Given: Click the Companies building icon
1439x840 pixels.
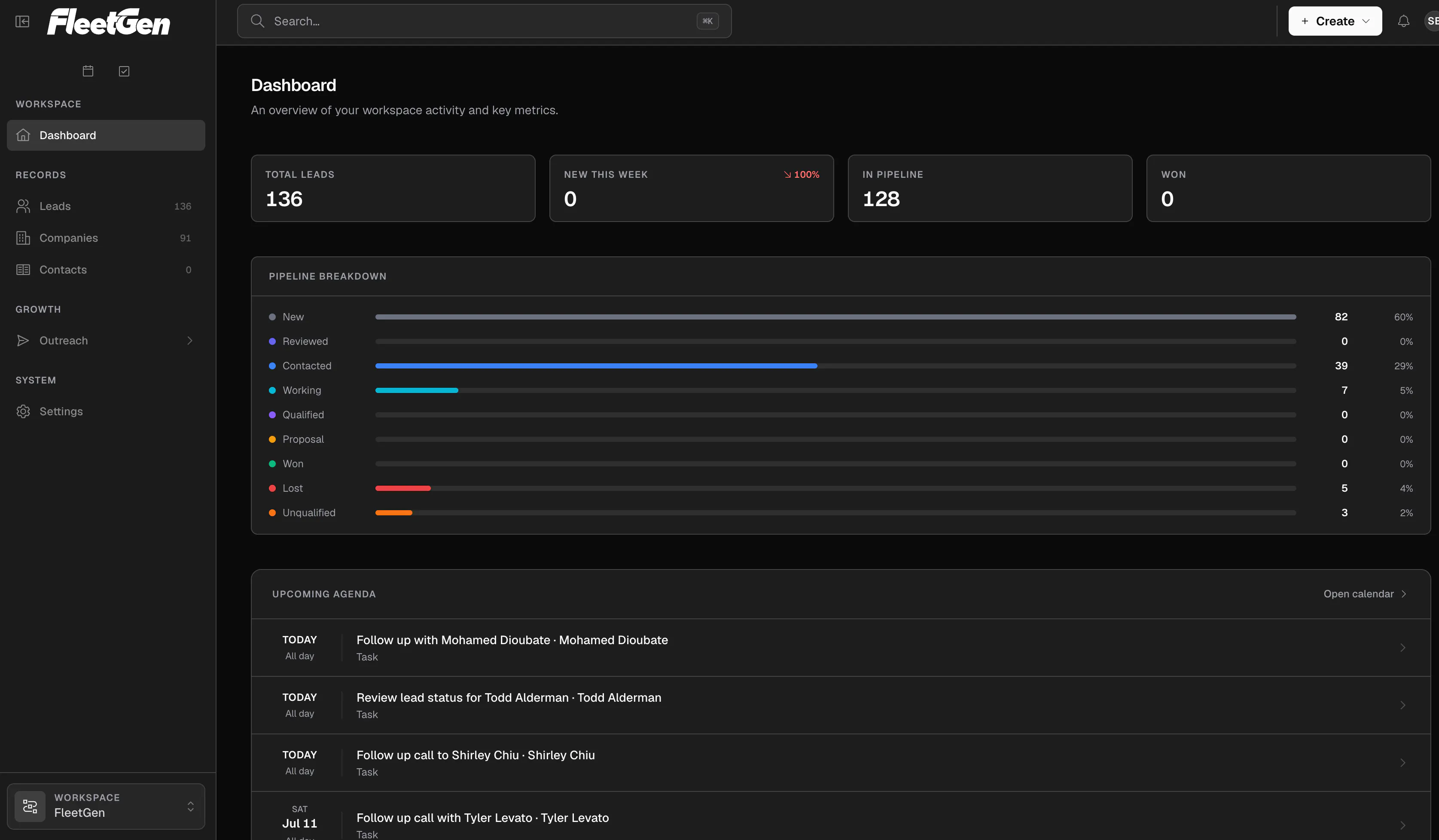Looking at the screenshot, I should tap(23, 238).
